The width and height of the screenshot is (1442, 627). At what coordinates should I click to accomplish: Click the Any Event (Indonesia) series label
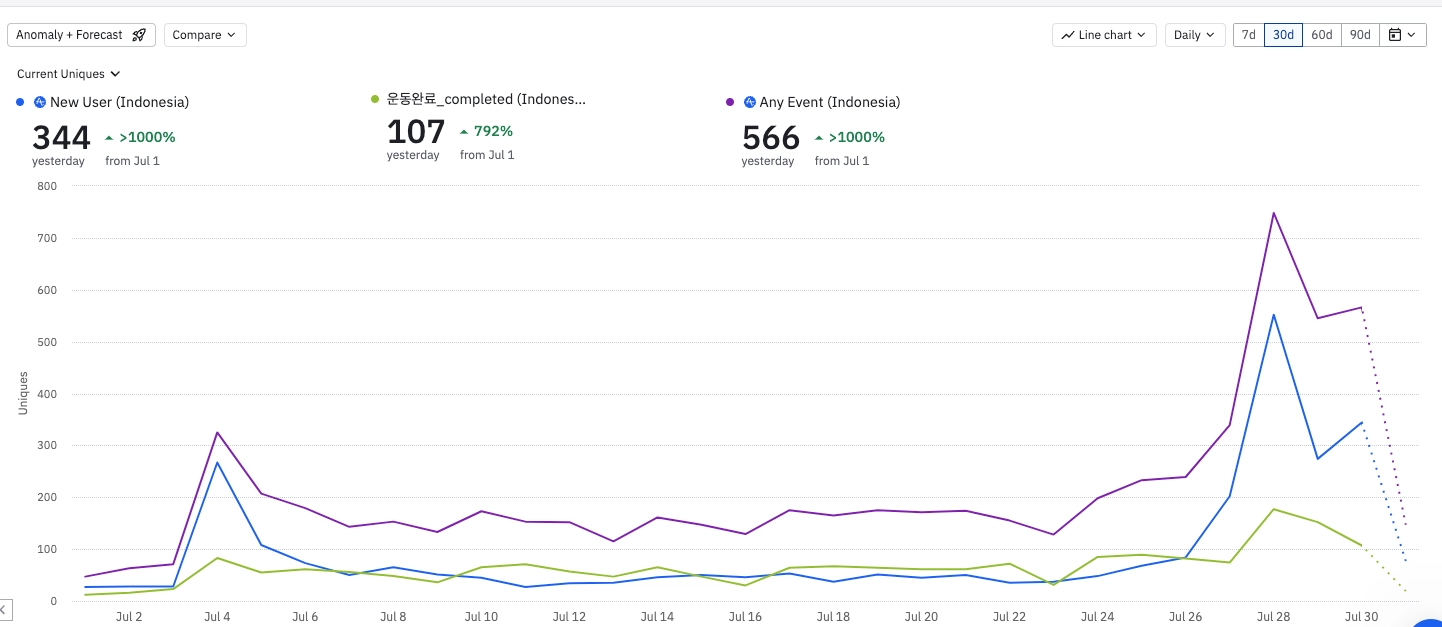pyautogui.click(x=830, y=102)
